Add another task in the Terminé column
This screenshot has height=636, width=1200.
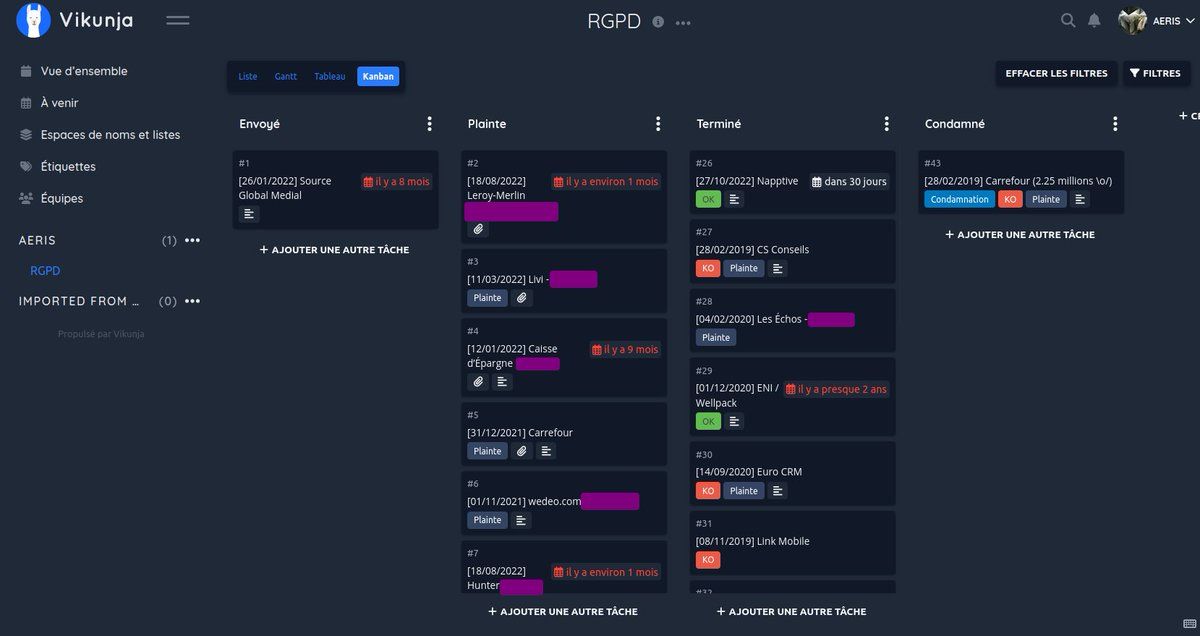pos(792,611)
